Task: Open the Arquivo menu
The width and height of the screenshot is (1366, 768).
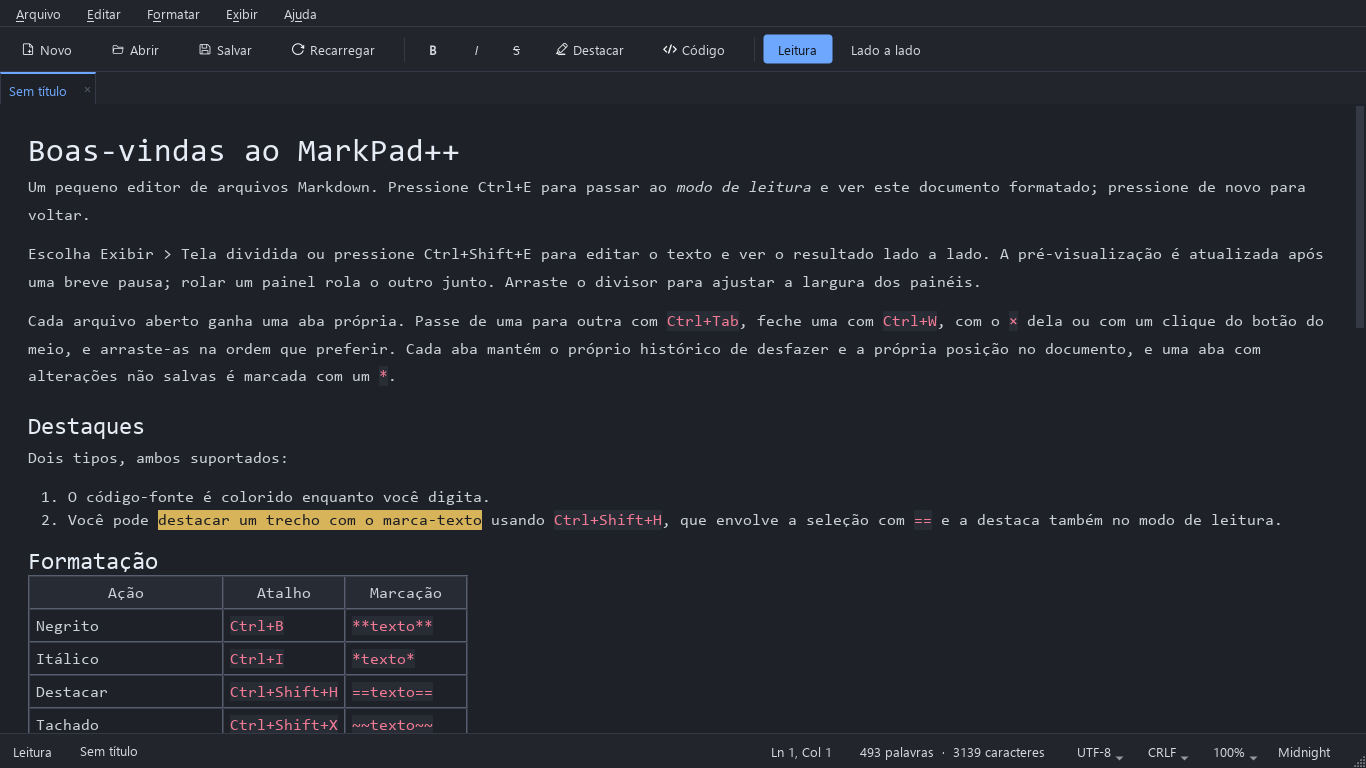Action: [38, 15]
